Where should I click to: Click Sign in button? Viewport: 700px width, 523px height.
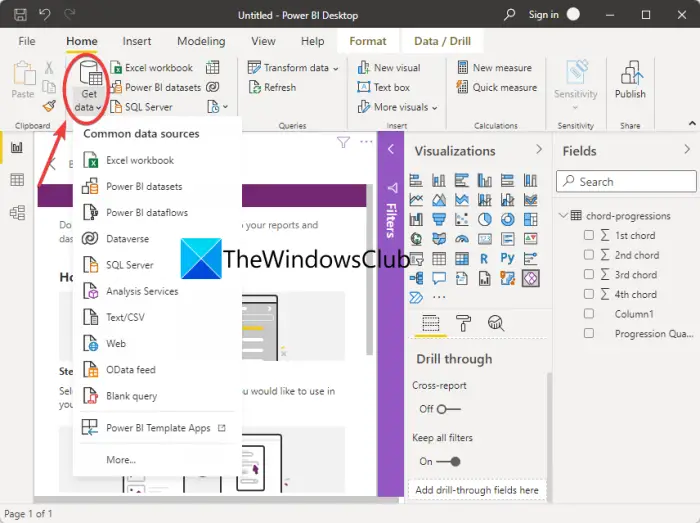(543, 15)
